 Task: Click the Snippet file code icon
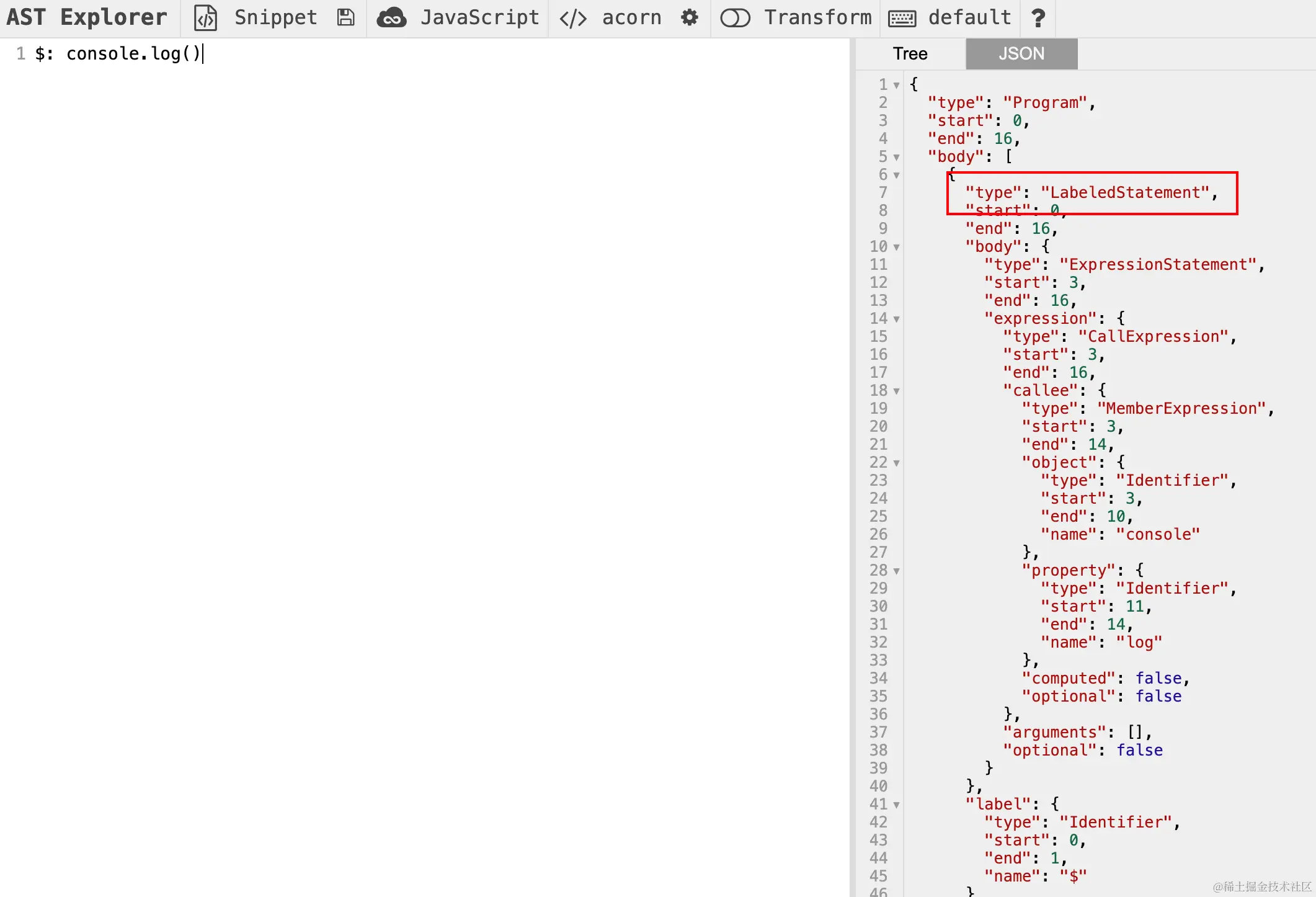coord(205,18)
